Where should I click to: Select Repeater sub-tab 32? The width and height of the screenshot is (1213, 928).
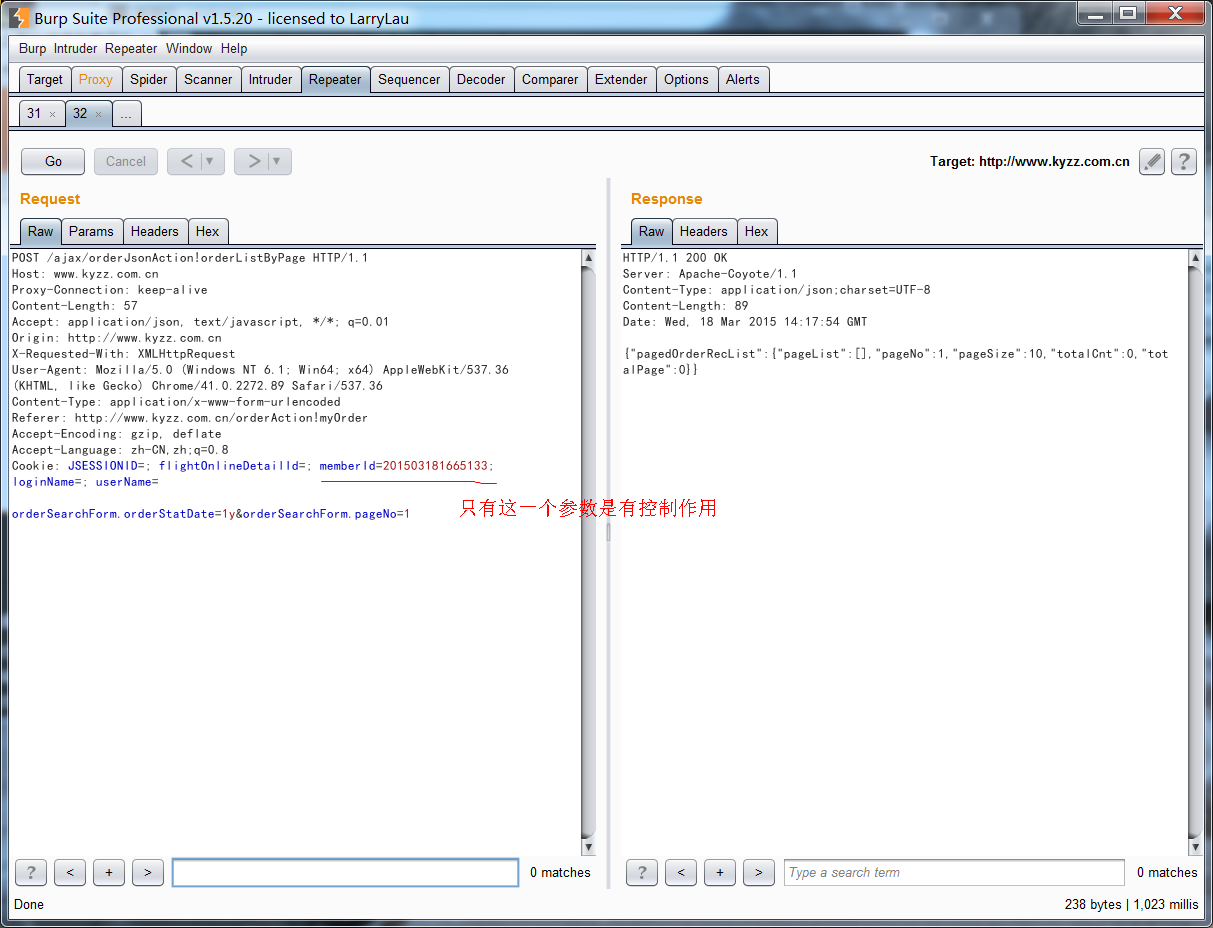coord(80,113)
